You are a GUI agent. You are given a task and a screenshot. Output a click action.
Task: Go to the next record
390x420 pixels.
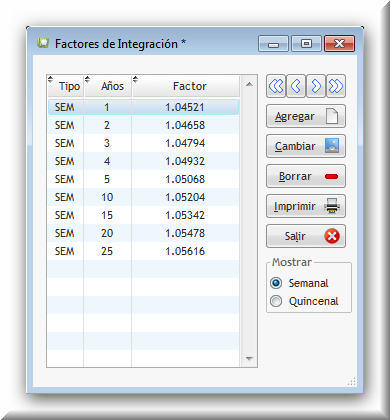[316, 86]
